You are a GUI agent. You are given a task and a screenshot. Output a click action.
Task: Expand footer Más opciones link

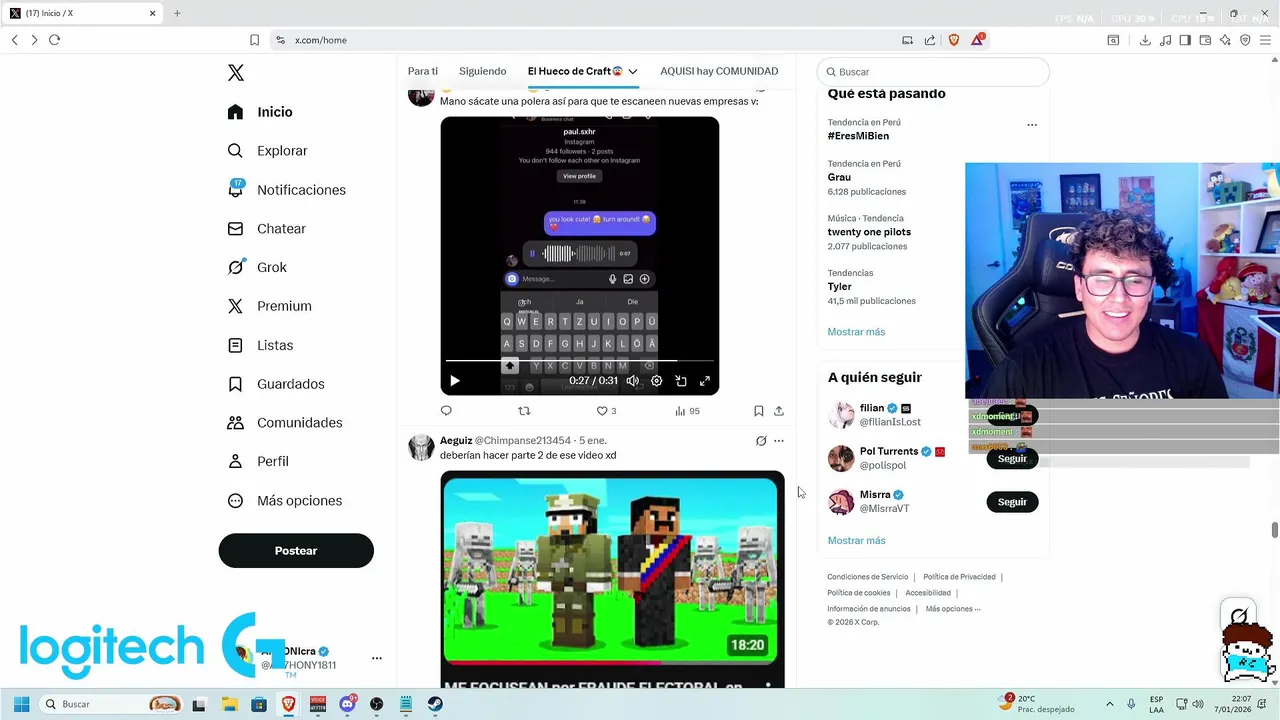tap(953, 609)
